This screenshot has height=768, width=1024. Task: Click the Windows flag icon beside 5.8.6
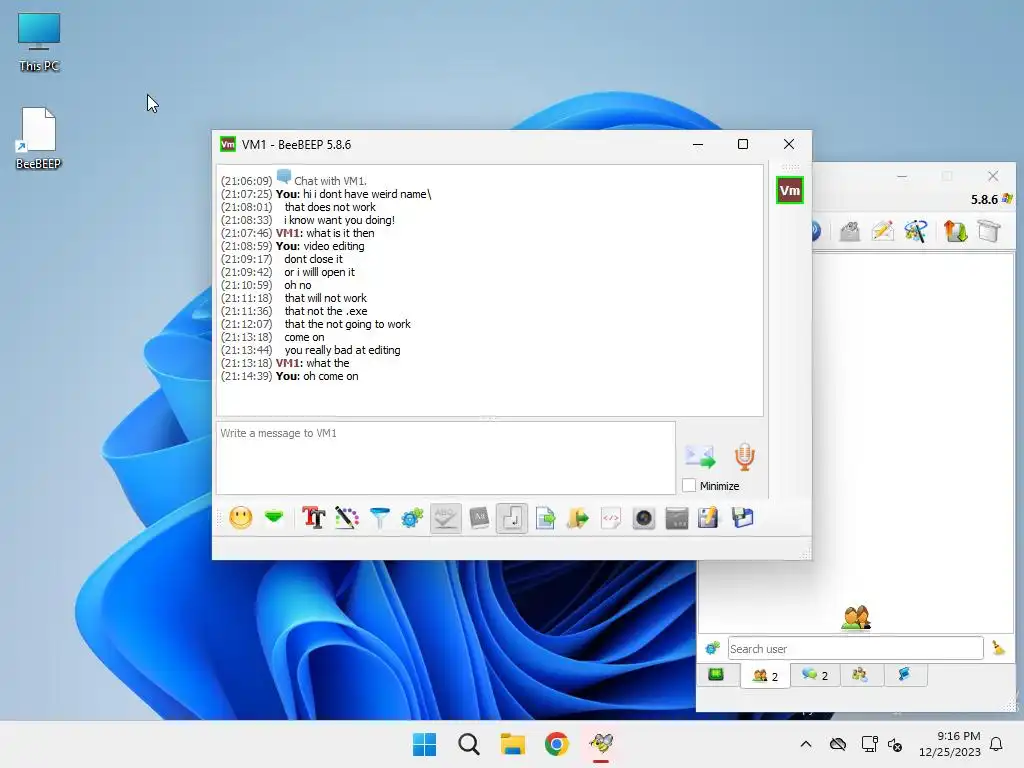pos(1008,199)
